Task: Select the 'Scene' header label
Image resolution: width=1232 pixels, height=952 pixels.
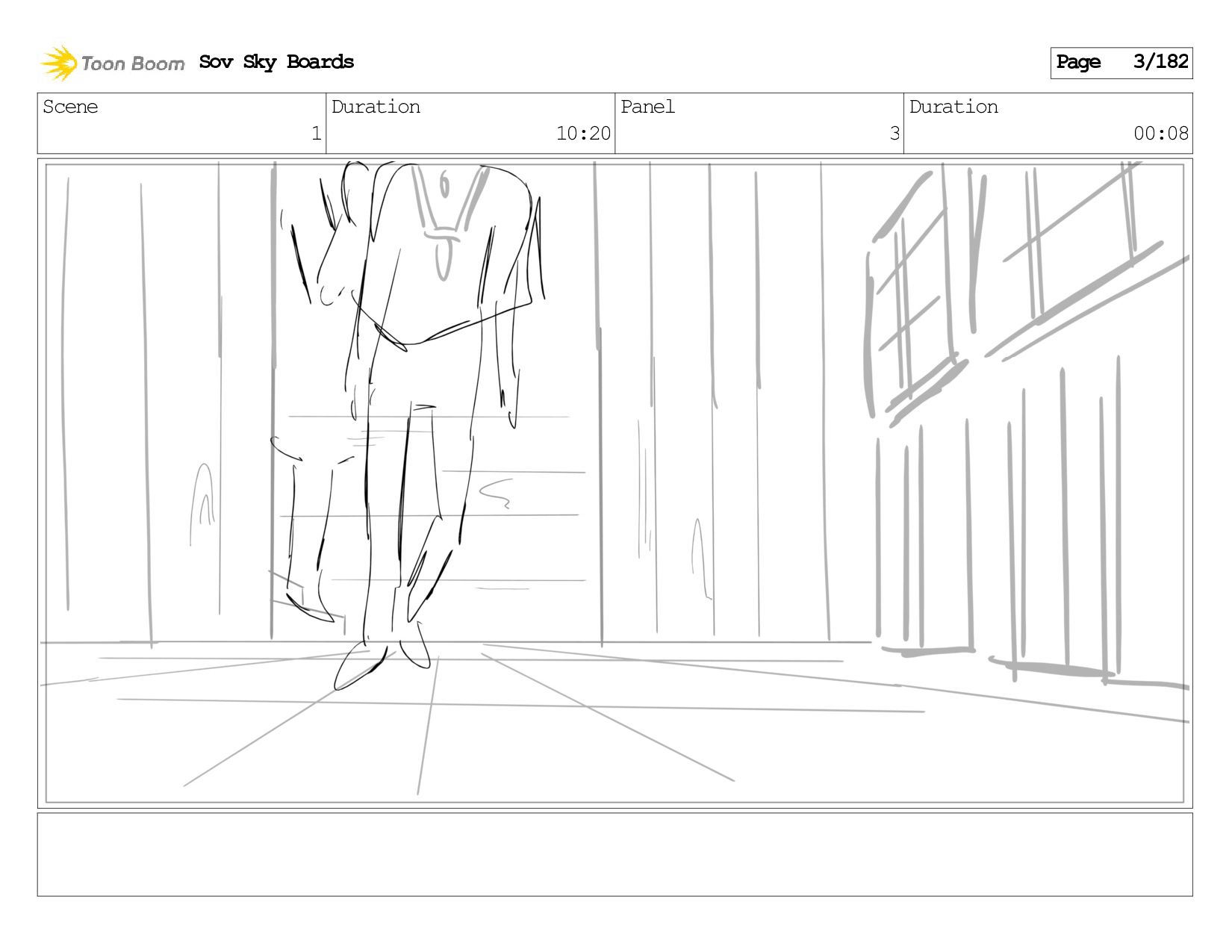Action: pos(70,107)
